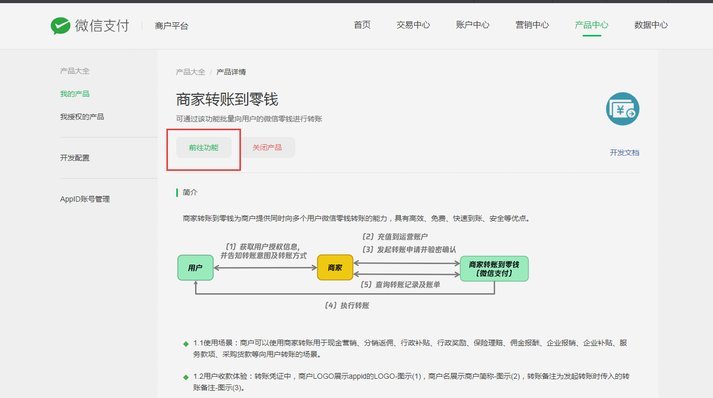Open the 交易中心 nav tab
Image resolution: width=713 pixels, height=398 pixels.
pyautogui.click(x=413, y=25)
